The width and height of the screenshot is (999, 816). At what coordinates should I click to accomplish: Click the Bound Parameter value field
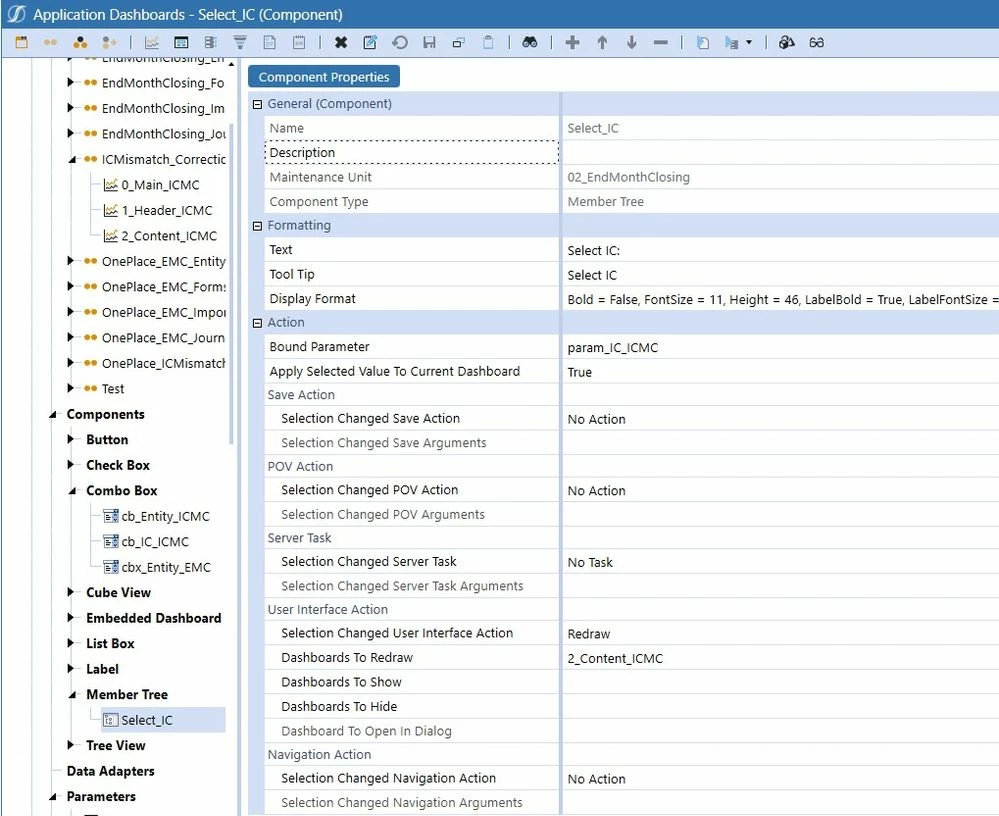click(x=780, y=347)
